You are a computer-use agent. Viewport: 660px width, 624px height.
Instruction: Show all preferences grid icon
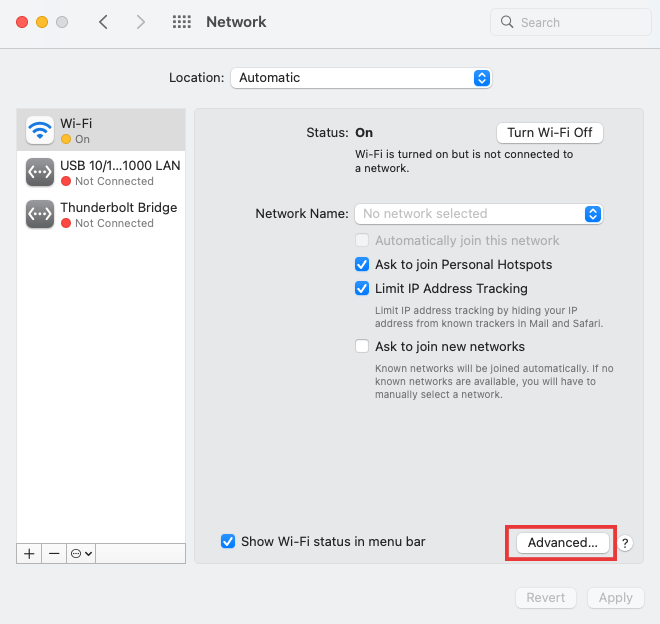pyautogui.click(x=182, y=22)
